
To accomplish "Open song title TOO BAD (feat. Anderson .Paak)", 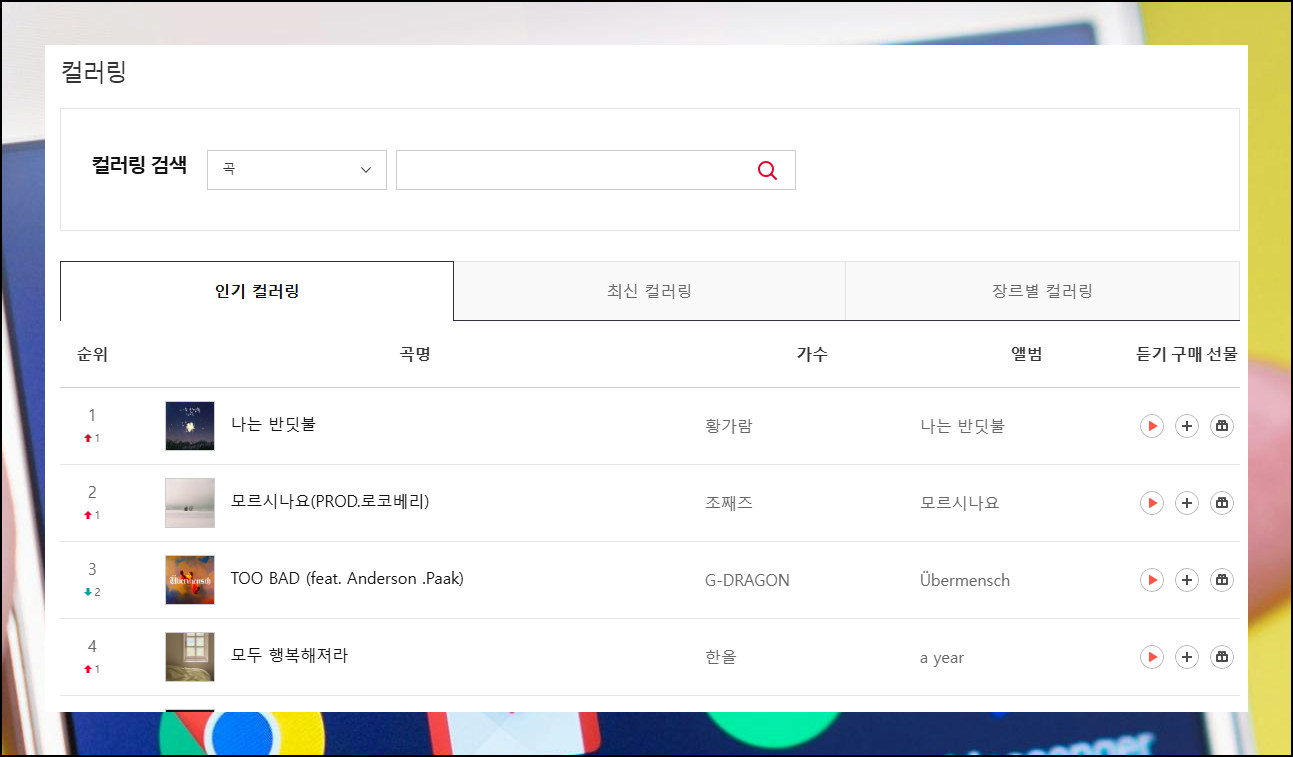I will tap(347, 578).
